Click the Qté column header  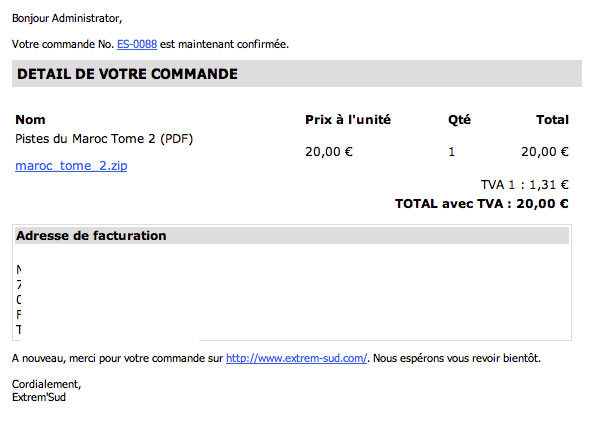pos(459,120)
